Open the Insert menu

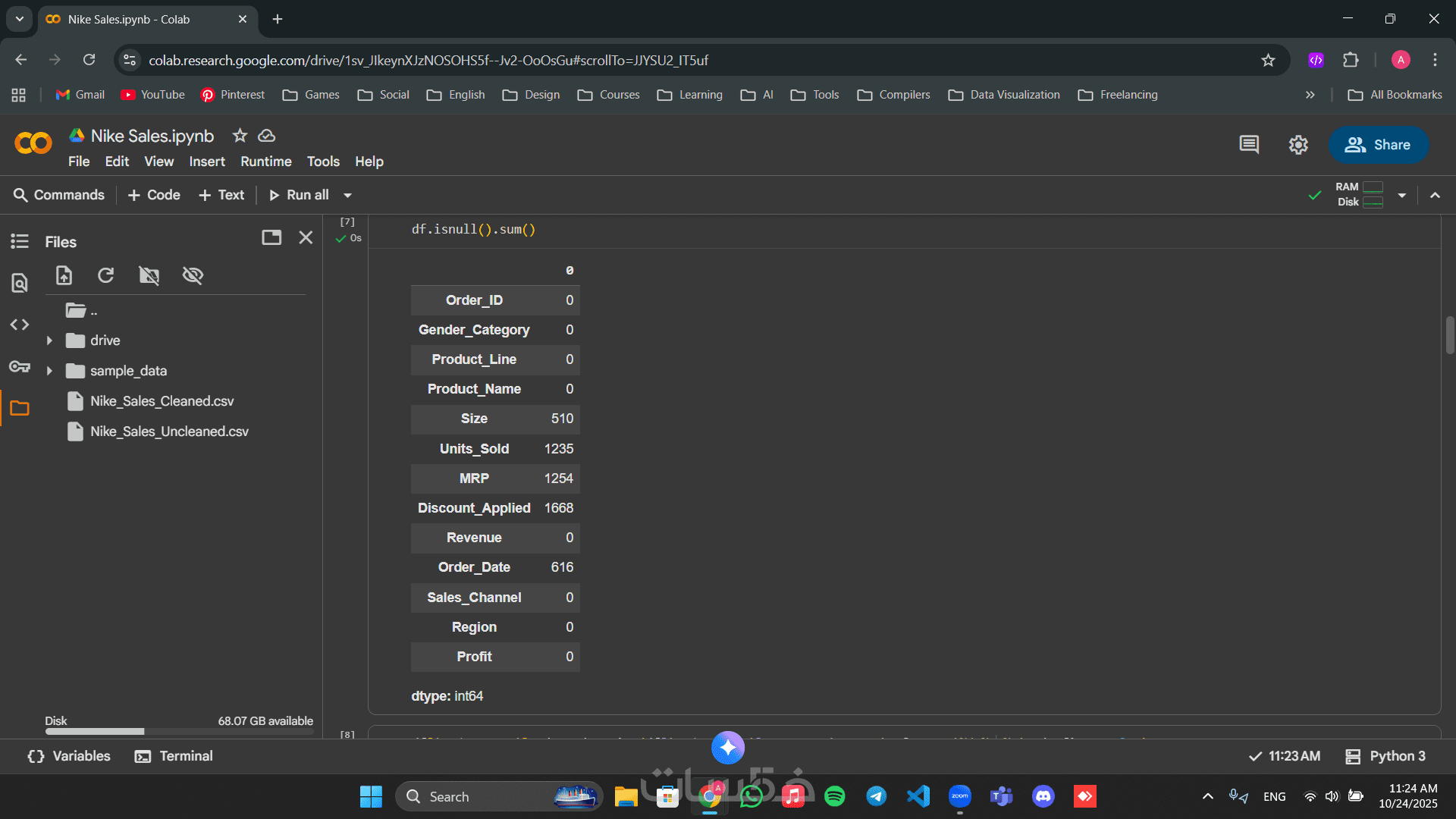tap(207, 162)
